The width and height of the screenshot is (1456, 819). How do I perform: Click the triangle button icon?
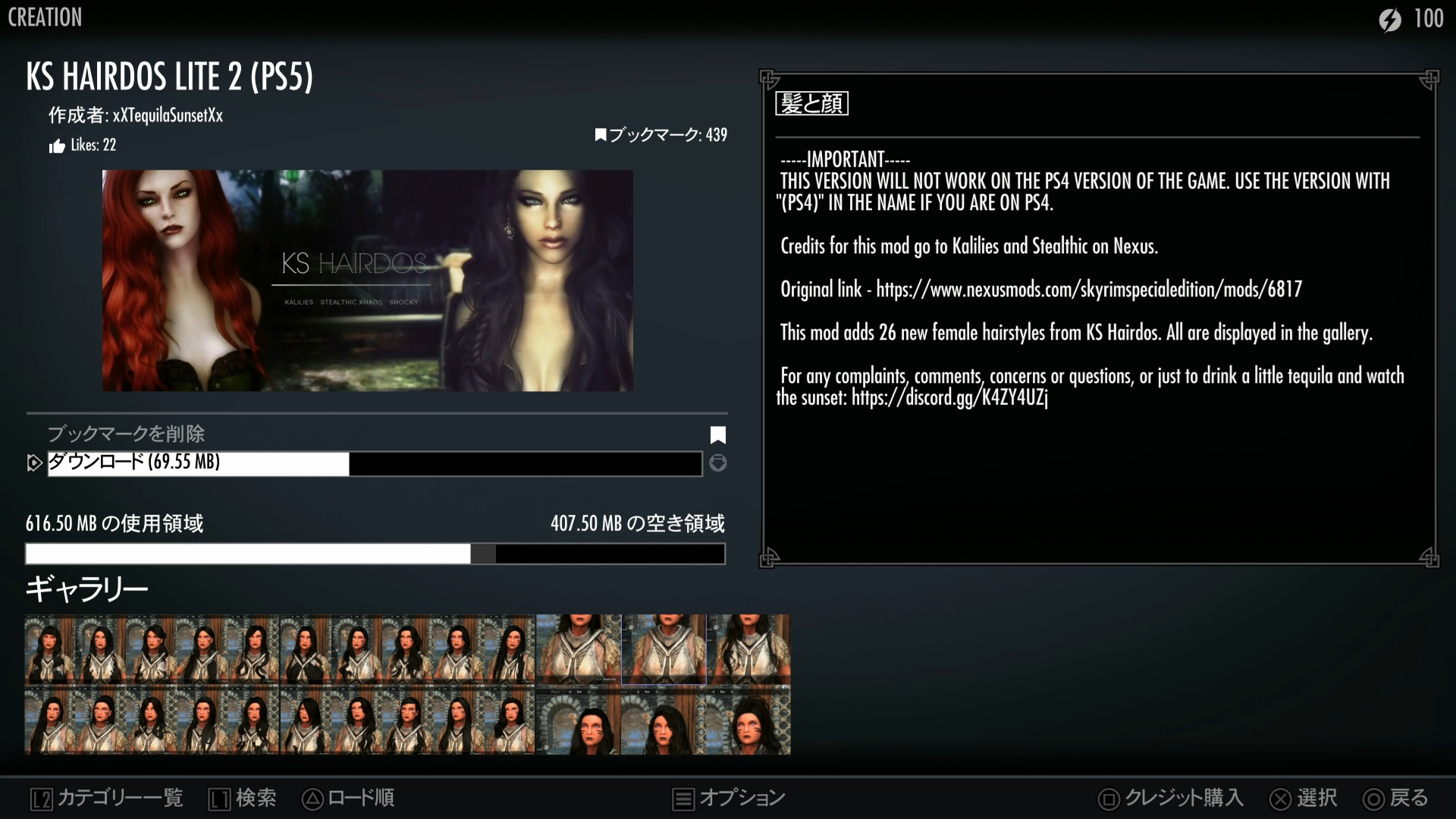[x=312, y=799]
